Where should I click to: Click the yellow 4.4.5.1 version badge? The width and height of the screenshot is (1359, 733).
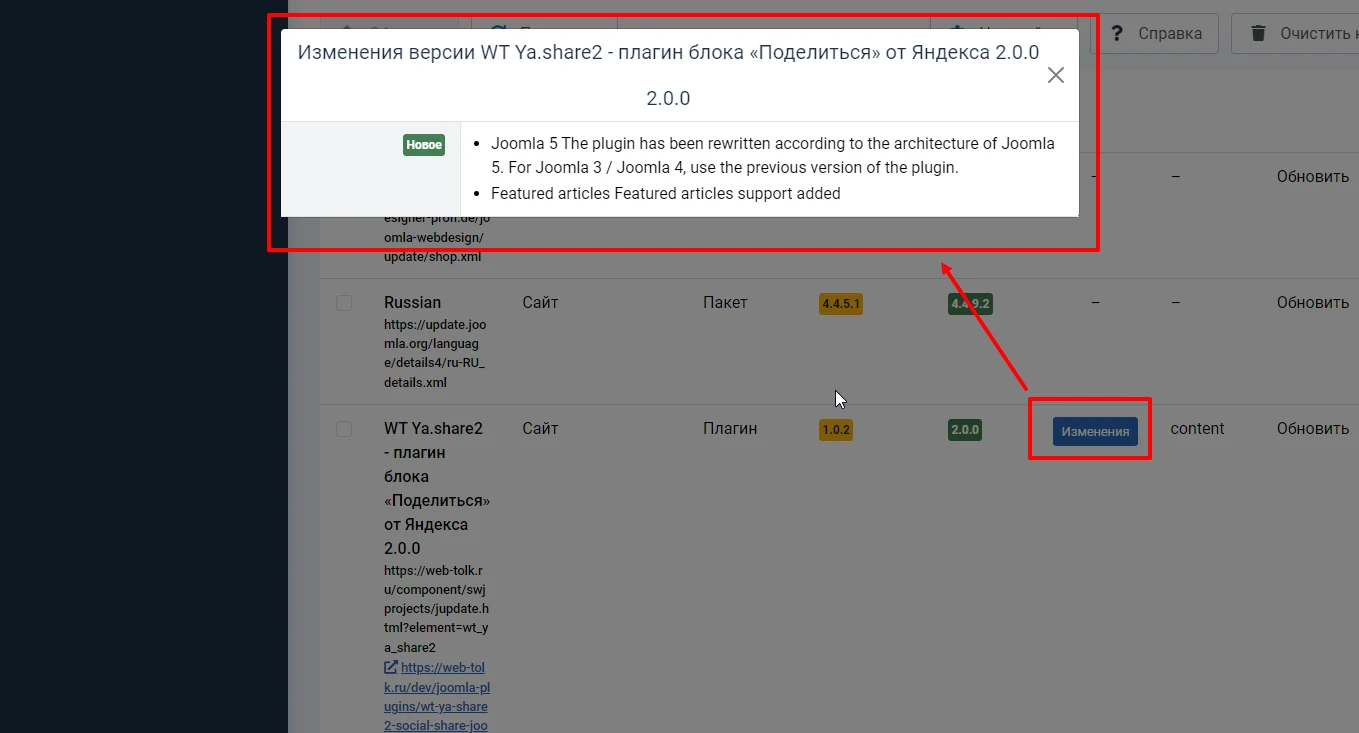click(840, 304)
